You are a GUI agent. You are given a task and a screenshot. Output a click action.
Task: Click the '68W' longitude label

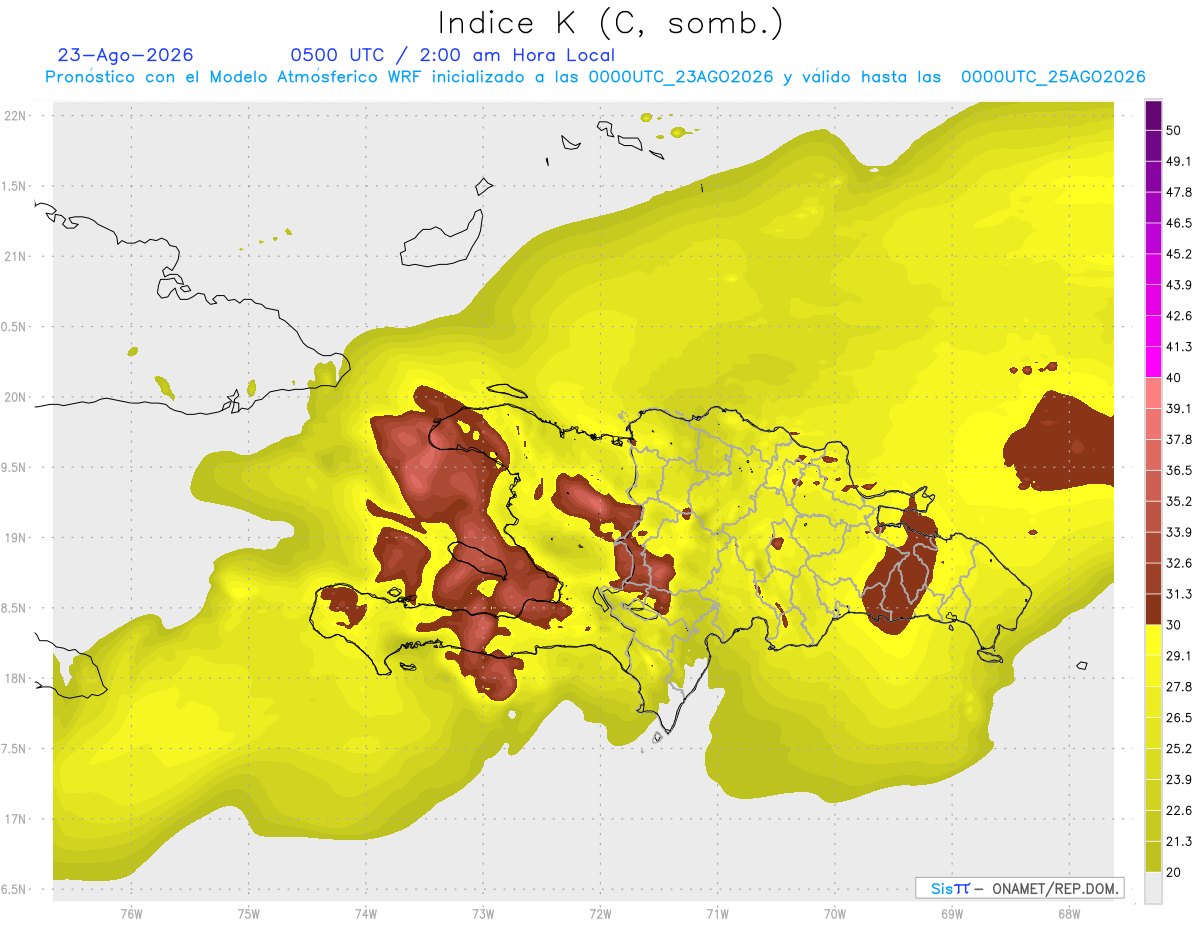[1068, 914]
